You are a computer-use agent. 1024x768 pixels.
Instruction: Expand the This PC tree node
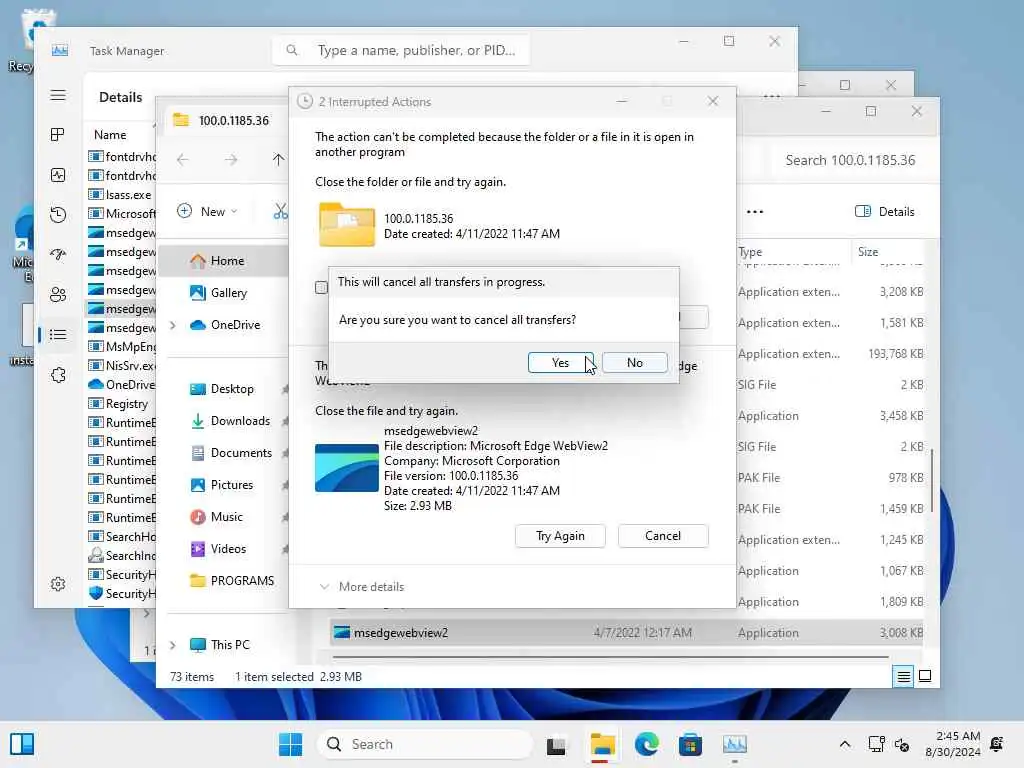pos(173,645)
